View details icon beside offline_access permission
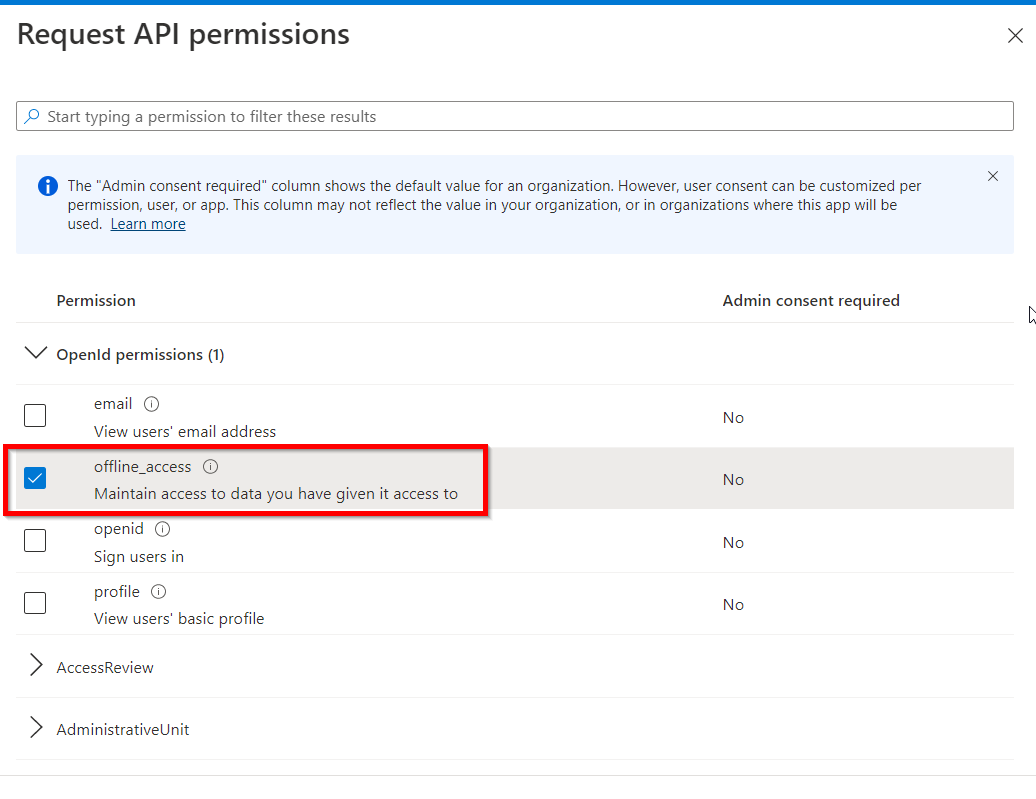The image size is (1036, 799). point(210,465)
